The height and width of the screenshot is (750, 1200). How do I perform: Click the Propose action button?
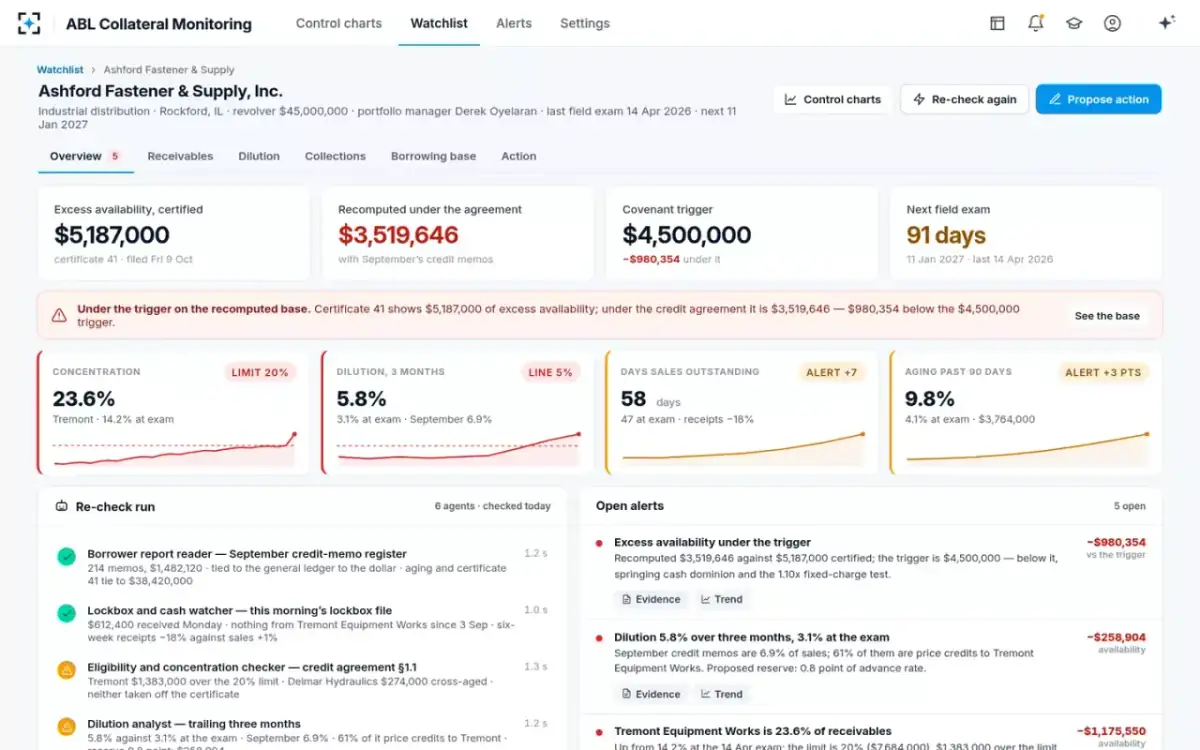[1098, 99]
